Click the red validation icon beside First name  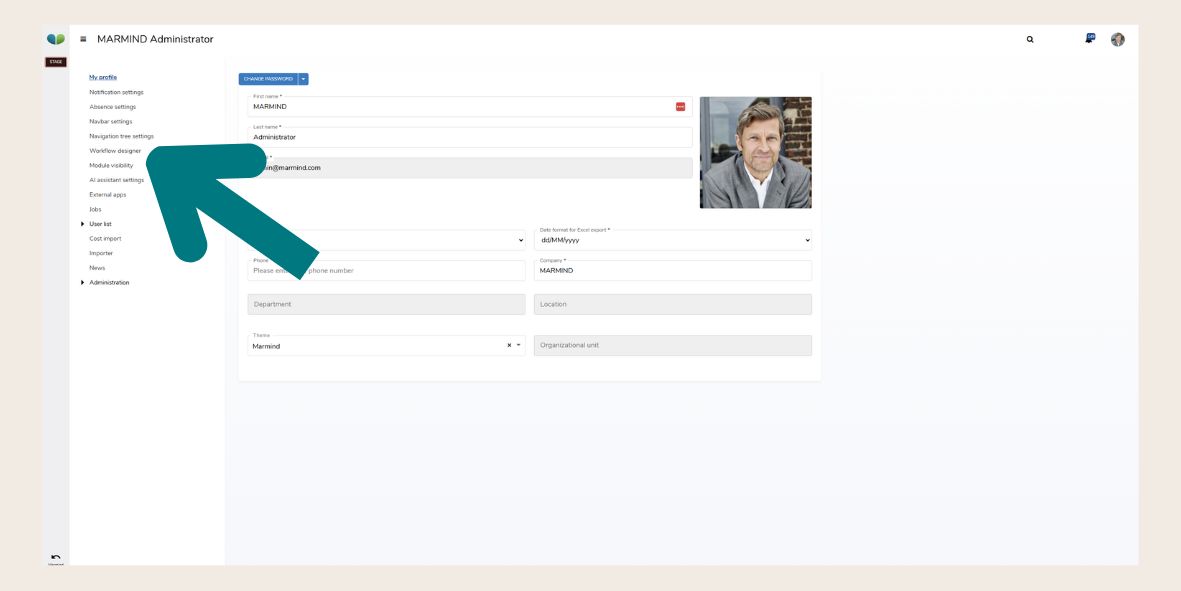click(x=679, y=104)
